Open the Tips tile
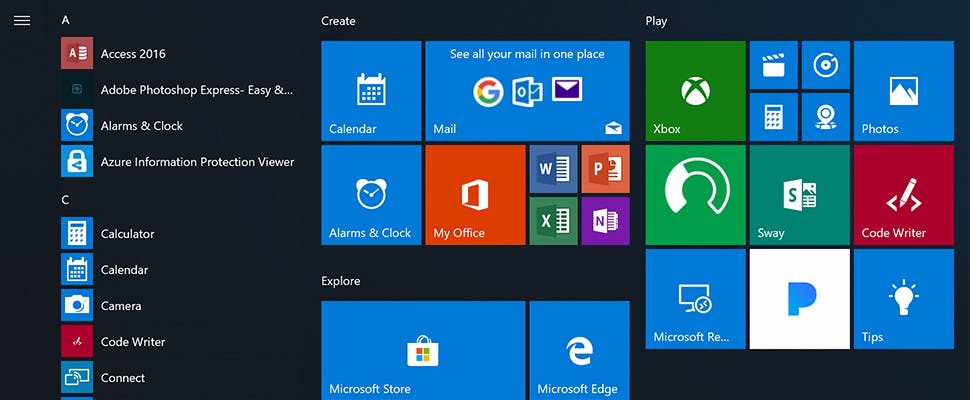Screen dimensions: 970x400 (904, 299)
